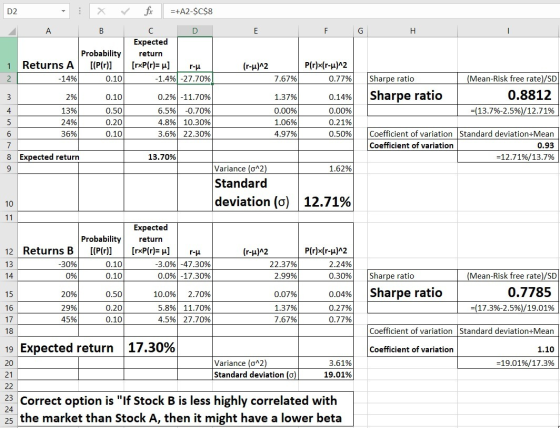Image resolution: width=560 pixels, height=428 pixels.
Task: Click the Enter checkmark formula bar icon
Action: 125,11
